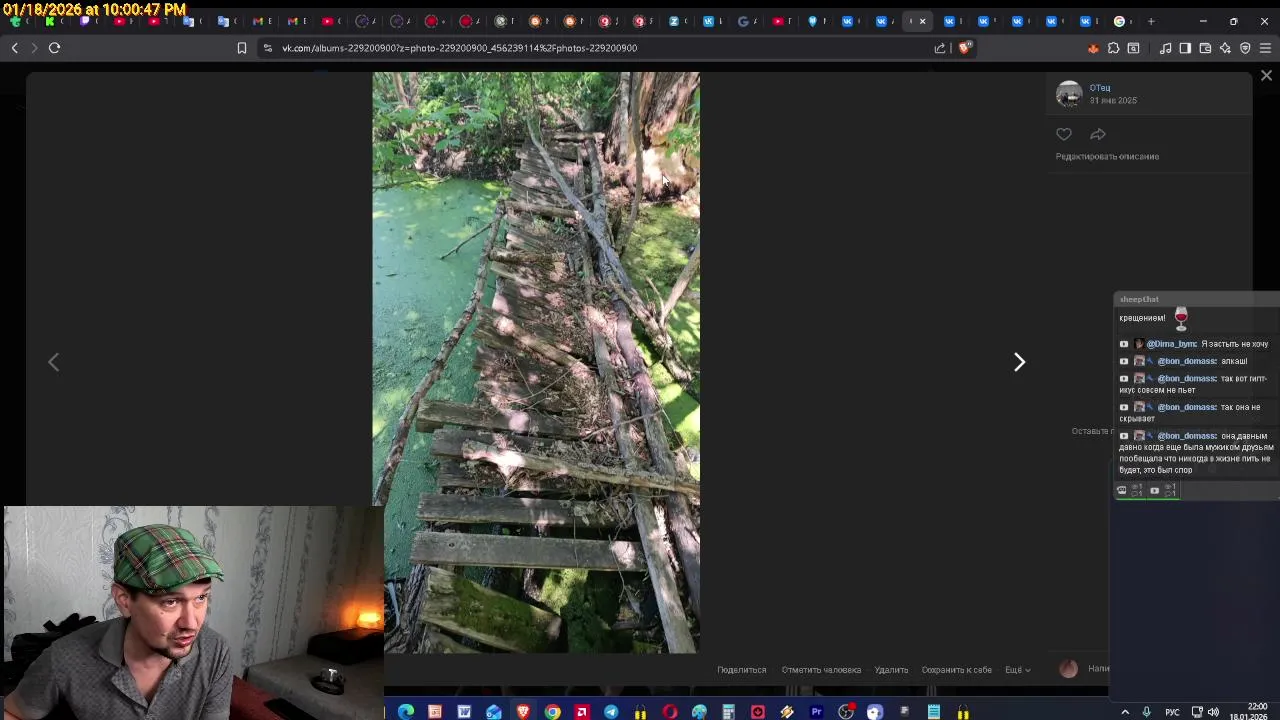Open Premiere Pro from the taskbar

pos(817,712)
